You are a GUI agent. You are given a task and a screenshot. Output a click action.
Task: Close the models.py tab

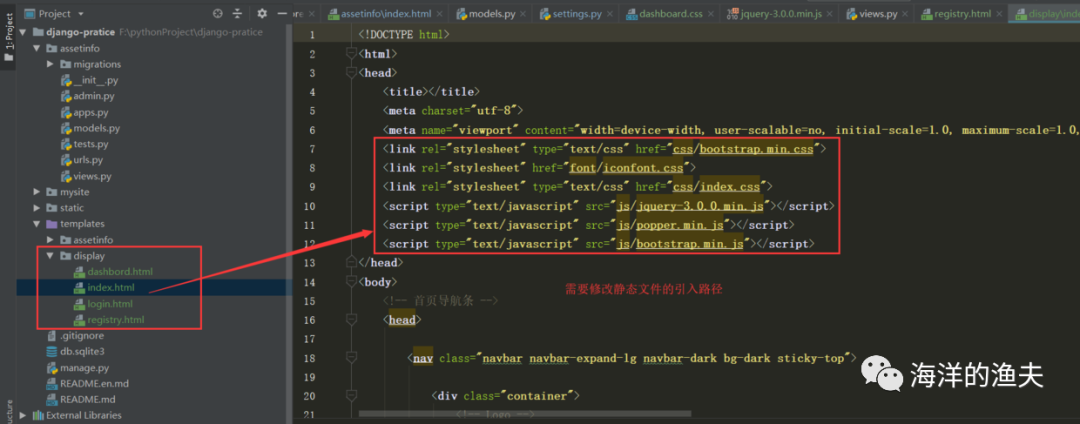pos(523,14)
